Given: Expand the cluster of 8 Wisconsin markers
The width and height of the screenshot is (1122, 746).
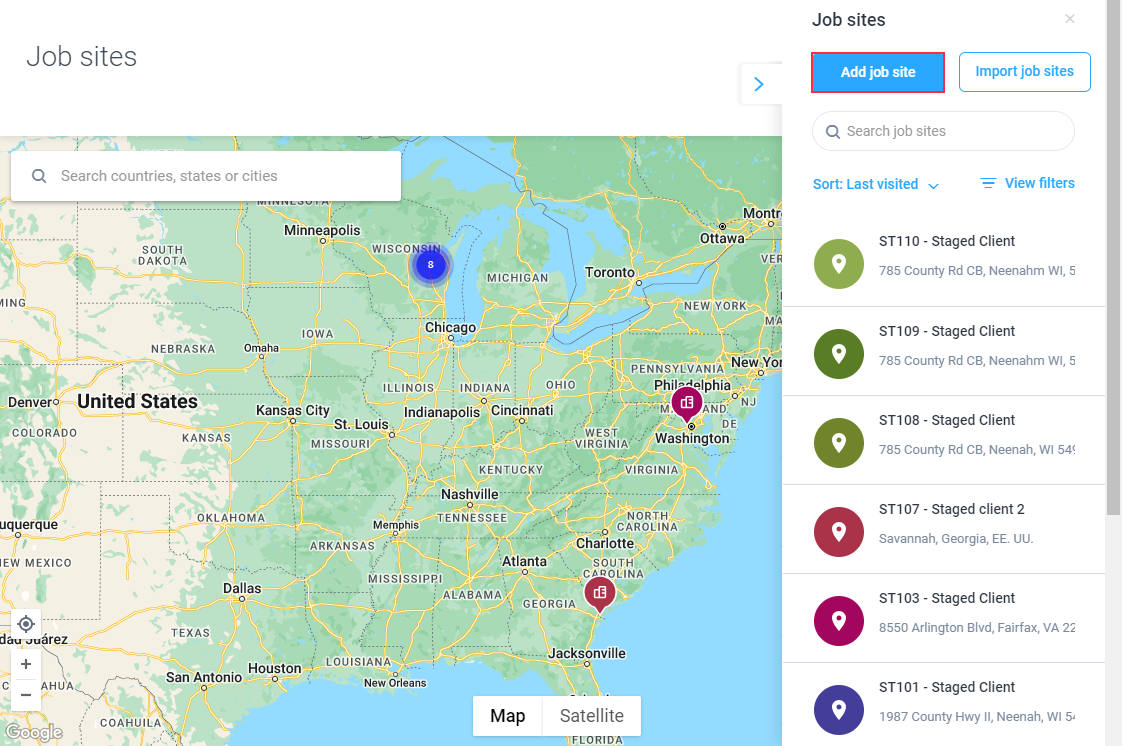Looking at the screenshot, I should pos(430,264).
